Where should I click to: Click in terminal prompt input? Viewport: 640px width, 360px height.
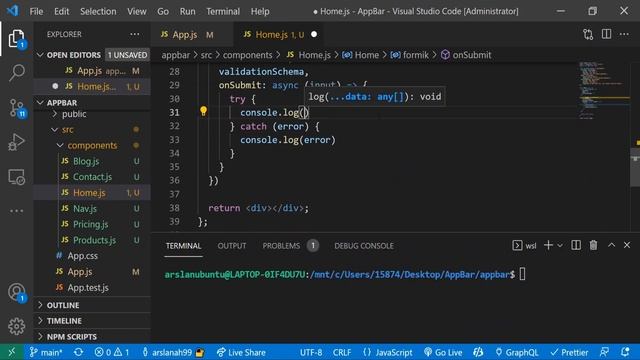point(522,274)
